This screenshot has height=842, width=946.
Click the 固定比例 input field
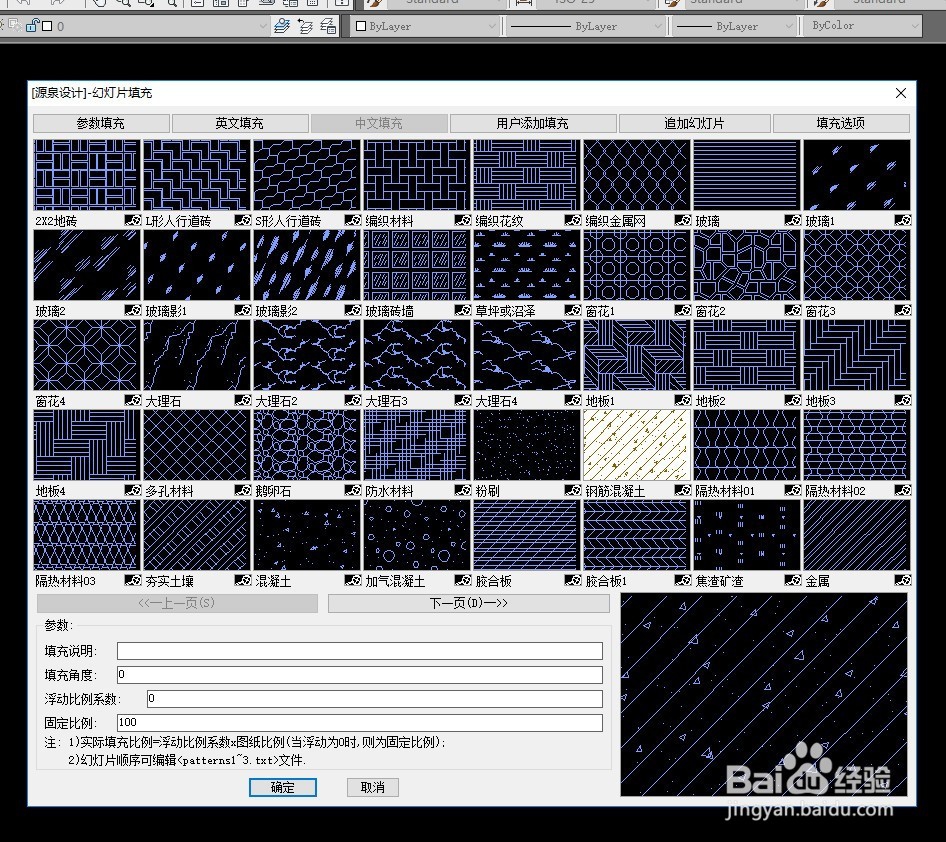(360, 723)
